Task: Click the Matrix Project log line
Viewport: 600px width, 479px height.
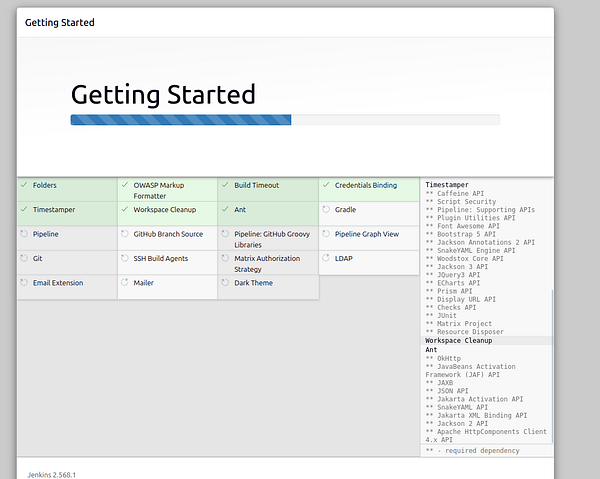Action: tap(459, 324)
